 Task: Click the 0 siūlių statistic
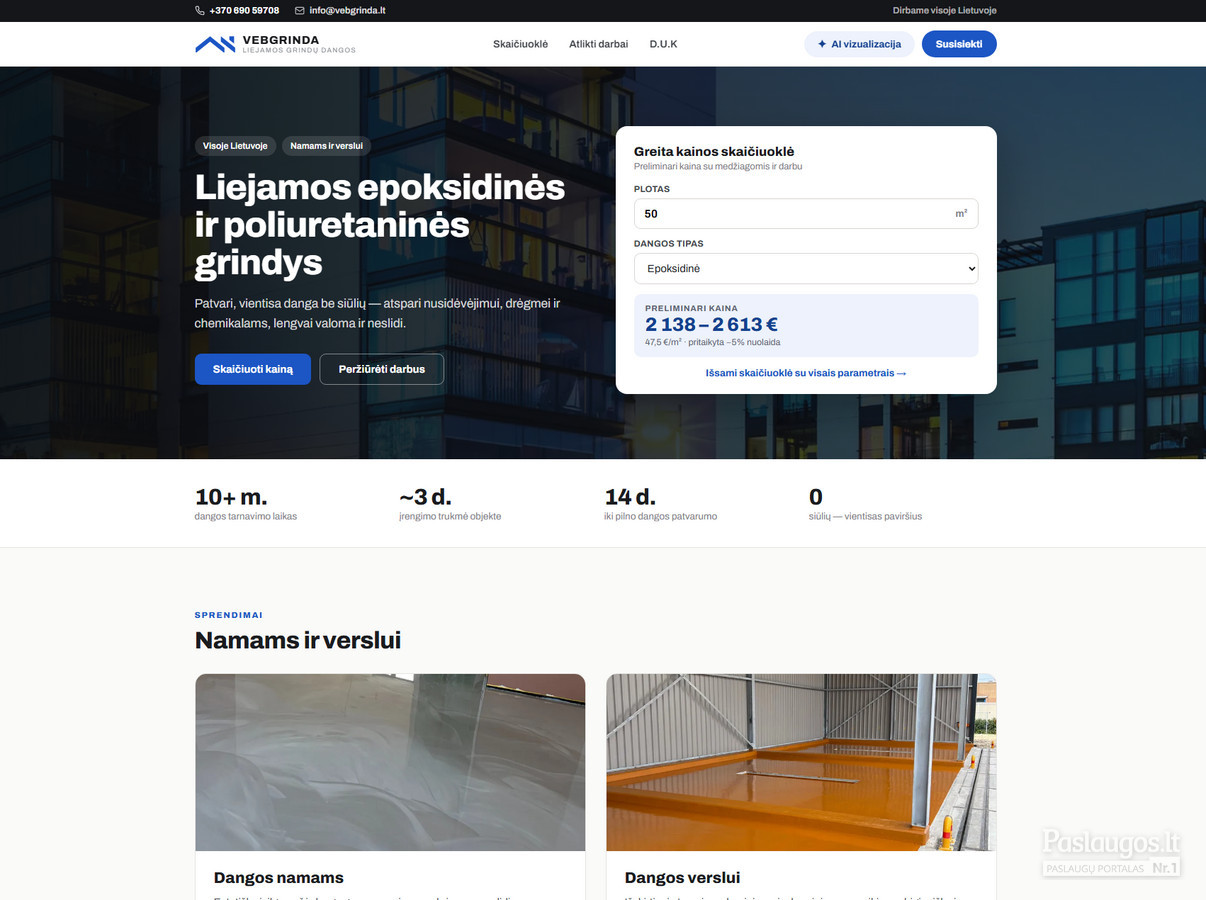click(865, 504)
